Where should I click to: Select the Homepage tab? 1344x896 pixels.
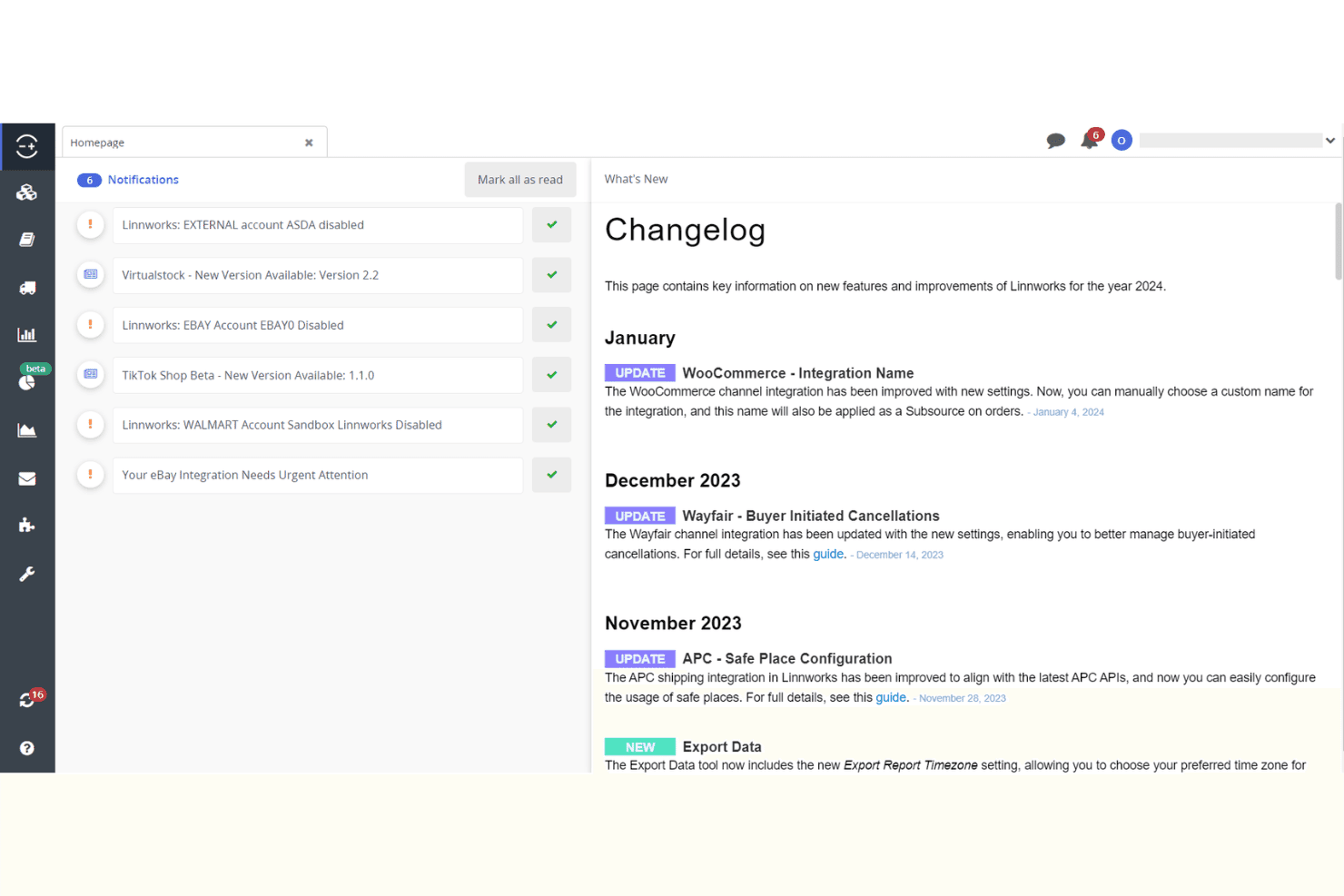coord(182,143)
